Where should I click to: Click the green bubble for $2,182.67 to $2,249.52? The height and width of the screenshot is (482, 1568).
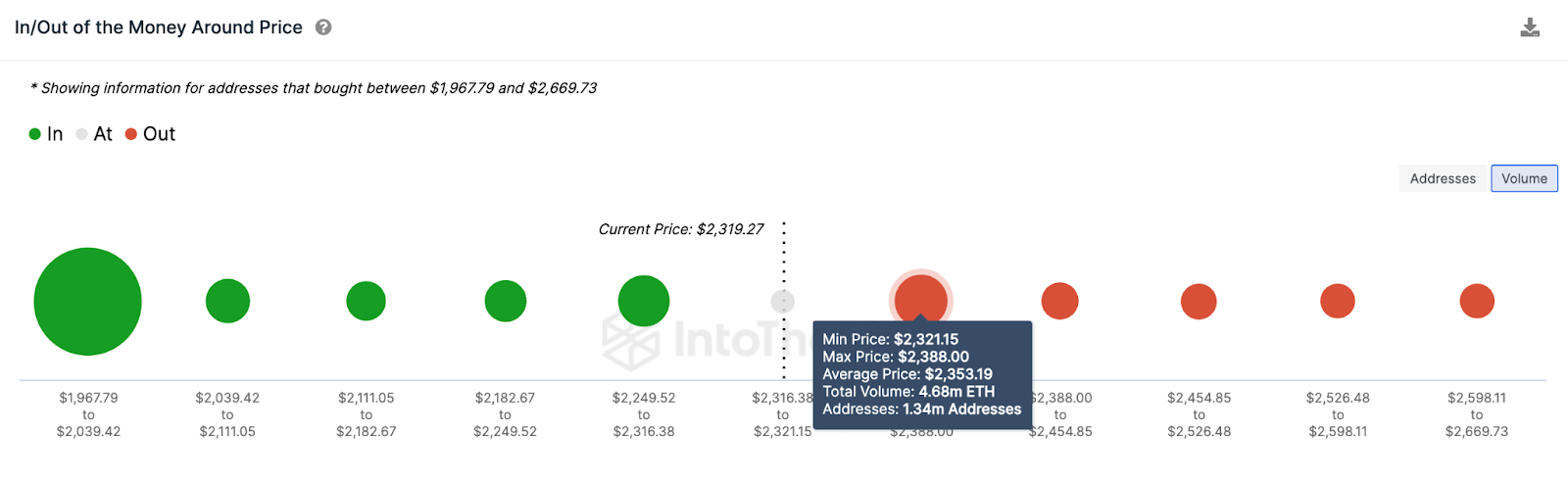click(506, 301)
